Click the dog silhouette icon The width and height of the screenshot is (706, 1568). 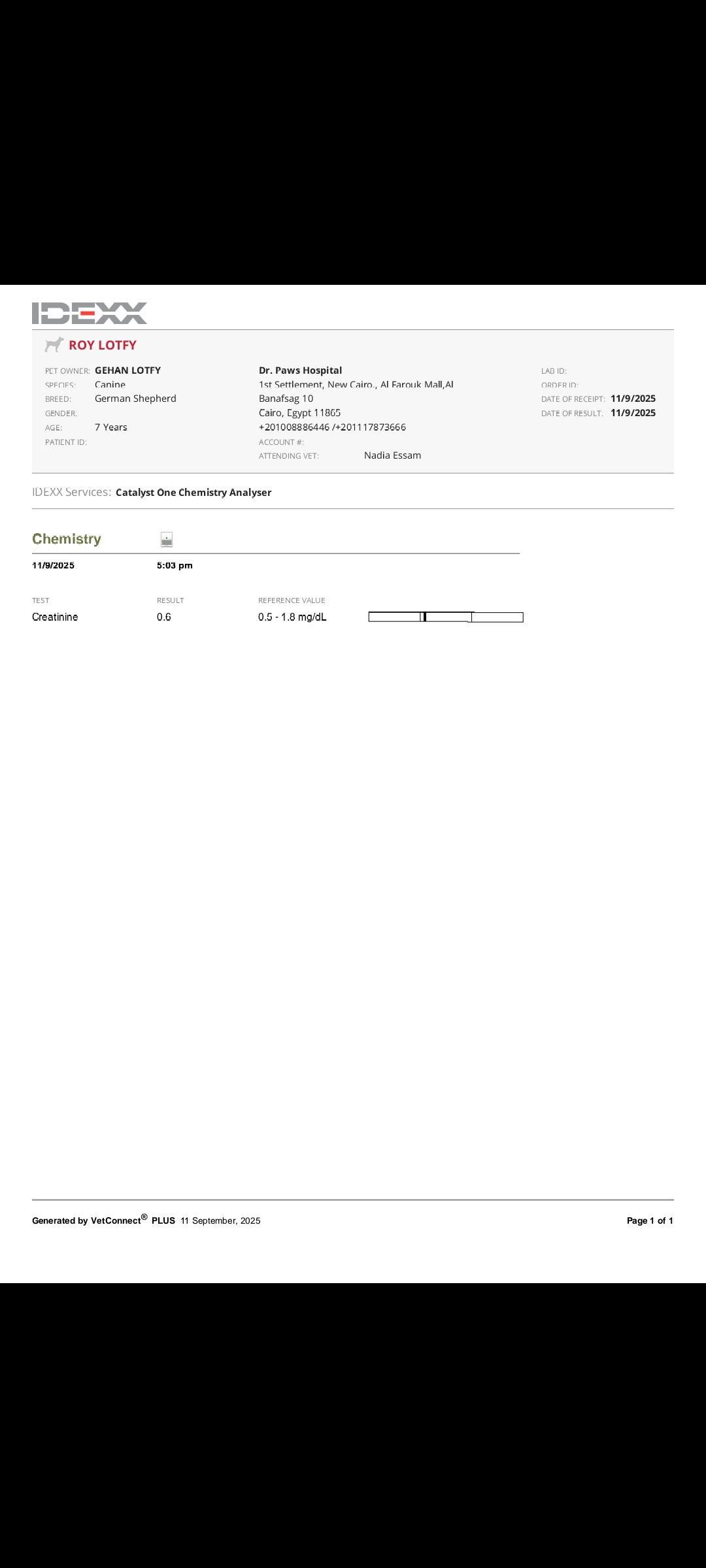point(54,345)
